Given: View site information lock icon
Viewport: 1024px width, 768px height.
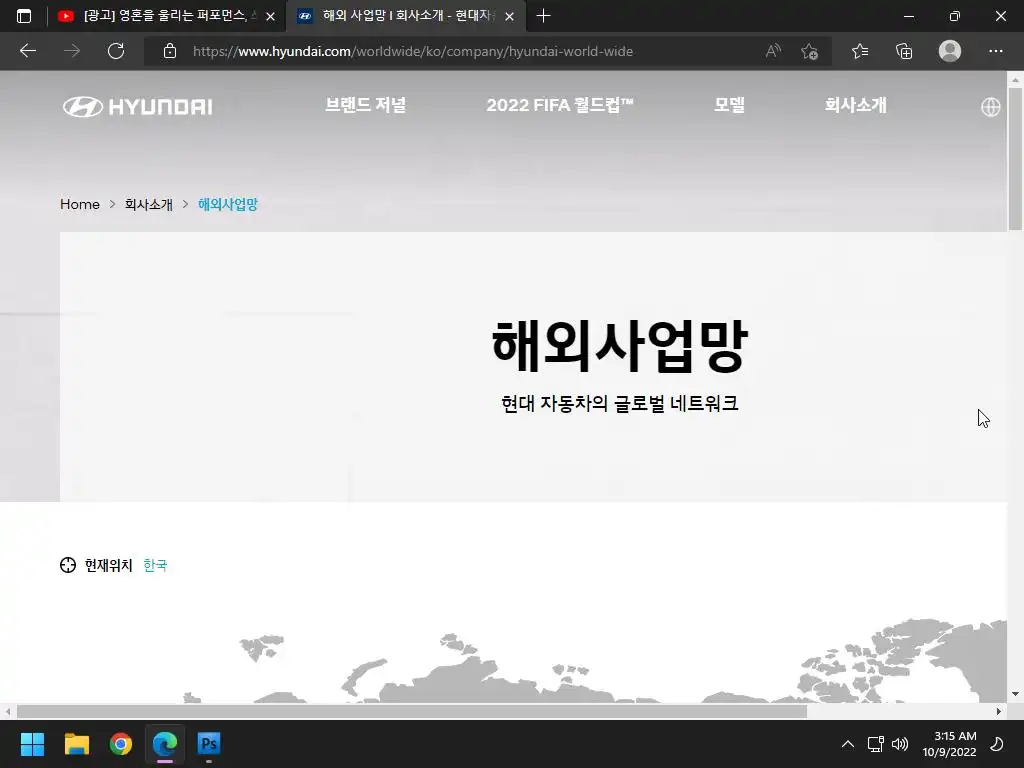Looking at the screenshot, I should click(170, 51).
